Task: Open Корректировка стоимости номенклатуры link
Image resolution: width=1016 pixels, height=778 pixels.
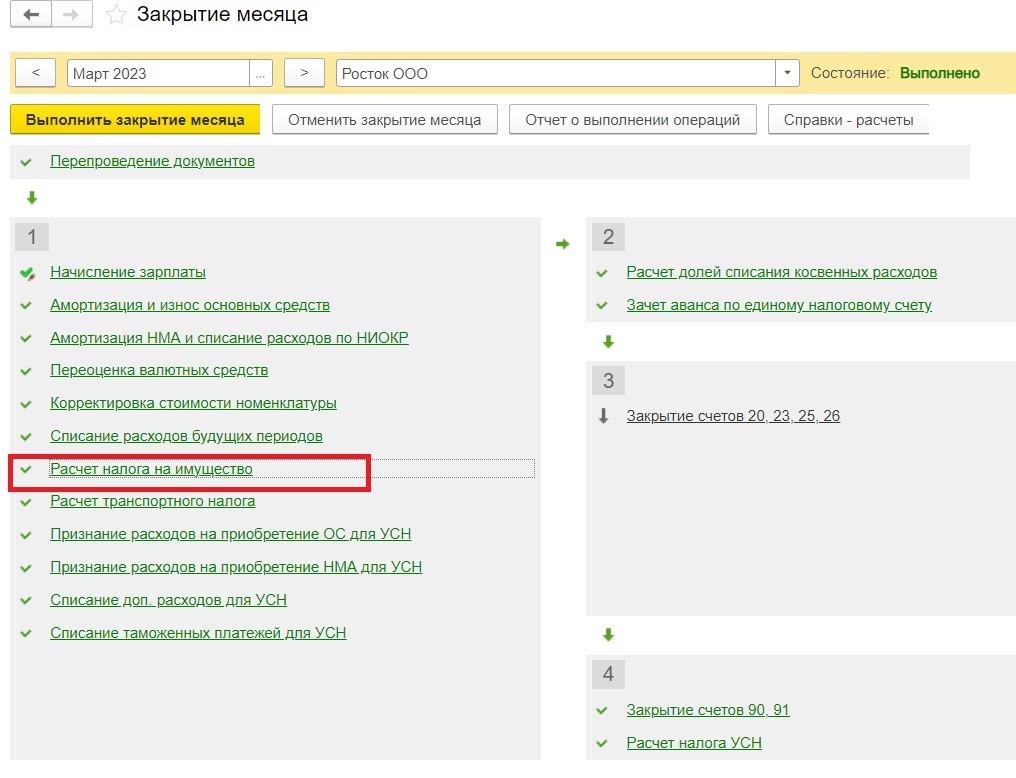Action: click(x=193, y=404)
